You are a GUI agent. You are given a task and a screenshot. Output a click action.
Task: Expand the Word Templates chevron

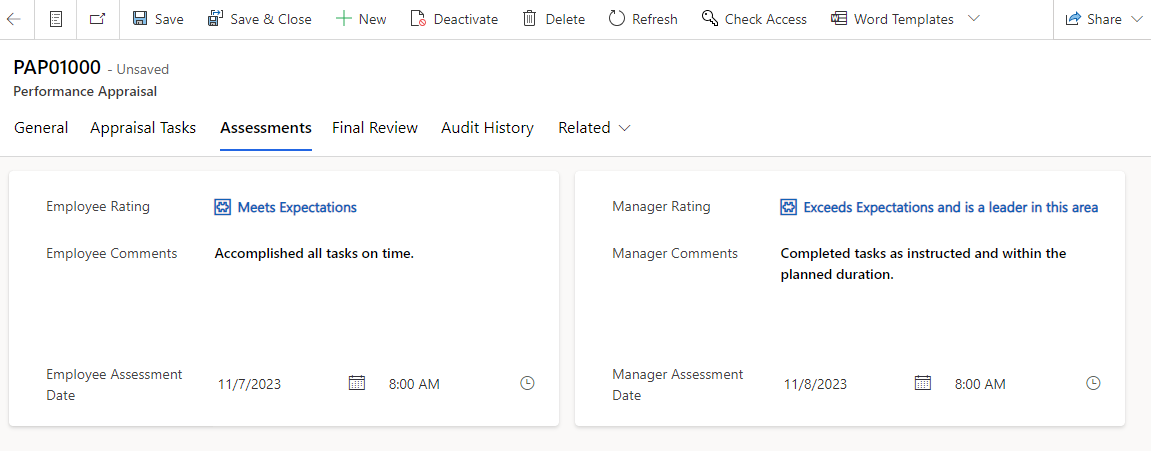pyautogui.click(x=973, y=19)
